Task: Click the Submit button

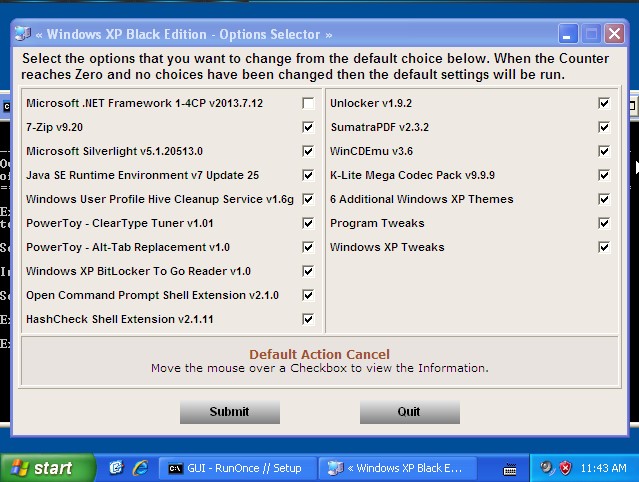Action: pyautogui.click(x=230, y=412)
